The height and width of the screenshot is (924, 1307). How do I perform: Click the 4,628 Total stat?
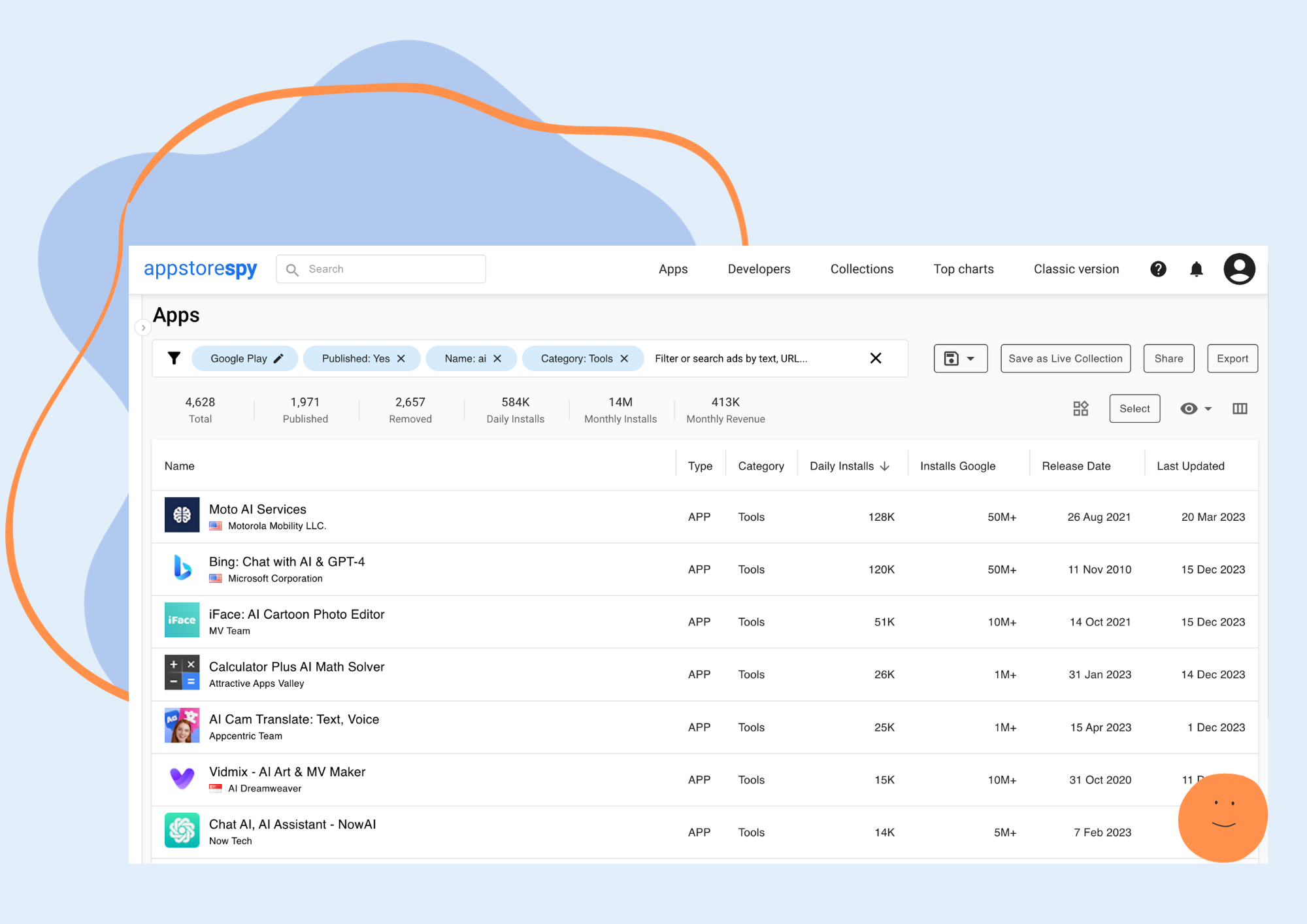200,410
